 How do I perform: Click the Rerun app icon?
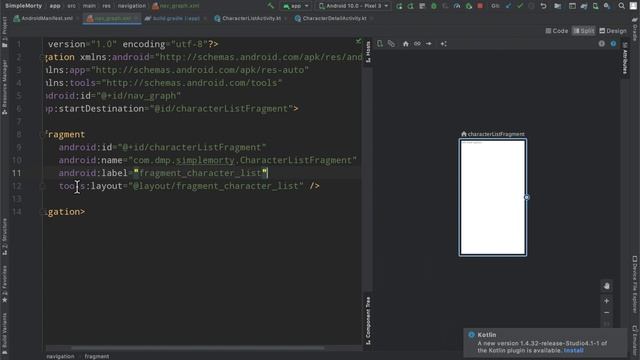coord(399,6)
